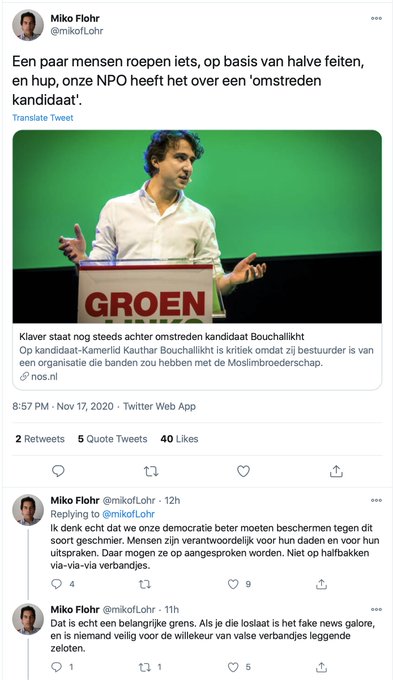This screenshot has height=680, width=393.
Task: View the 5 Quote Tweets list
Action: point(112,439)
